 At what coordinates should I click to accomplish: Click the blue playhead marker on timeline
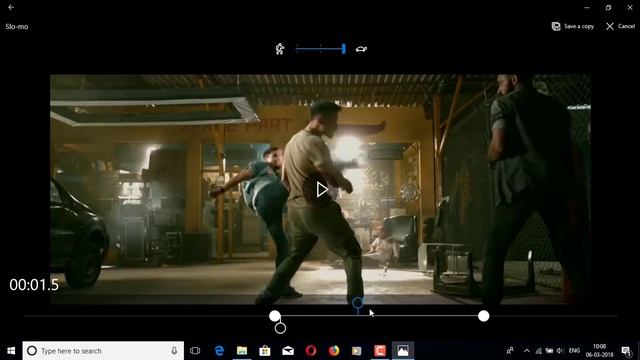(358, 303)
